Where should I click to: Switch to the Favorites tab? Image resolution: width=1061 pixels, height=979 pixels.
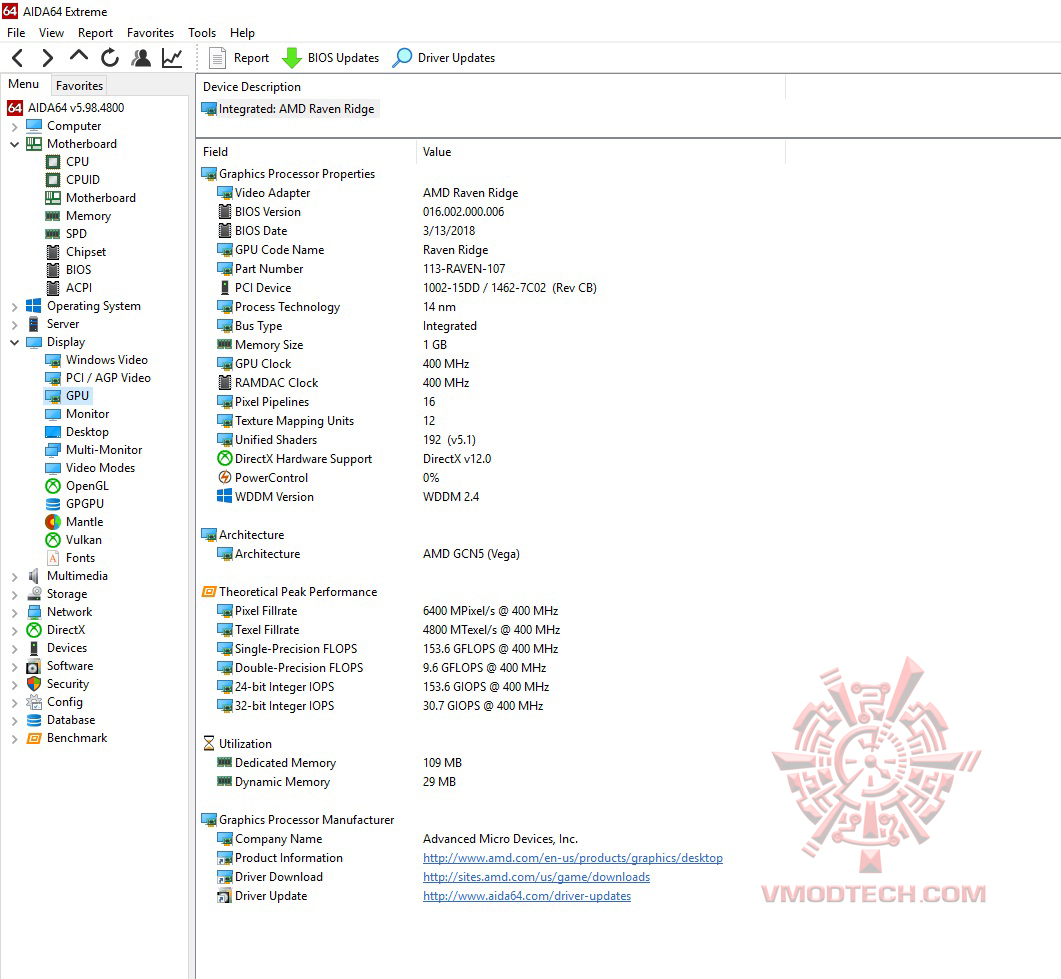click(x=79, y=86)
